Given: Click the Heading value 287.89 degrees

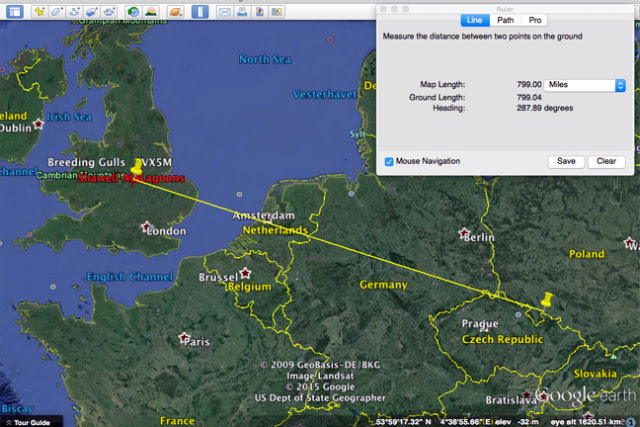Looking at the screenshot, I should [x=545, y=108].
